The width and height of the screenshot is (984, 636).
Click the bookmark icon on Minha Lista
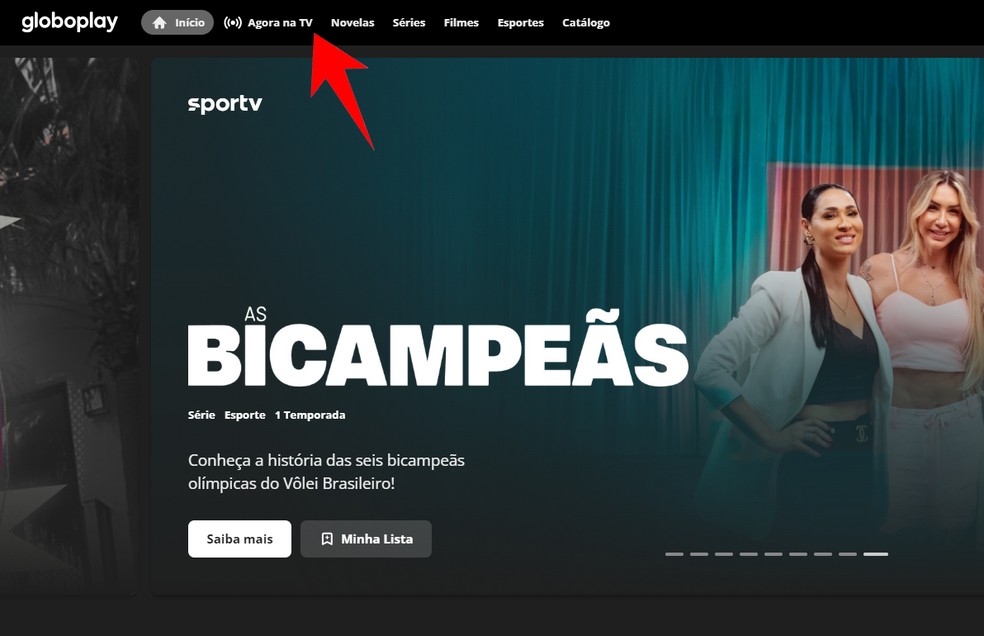[327, 539]
